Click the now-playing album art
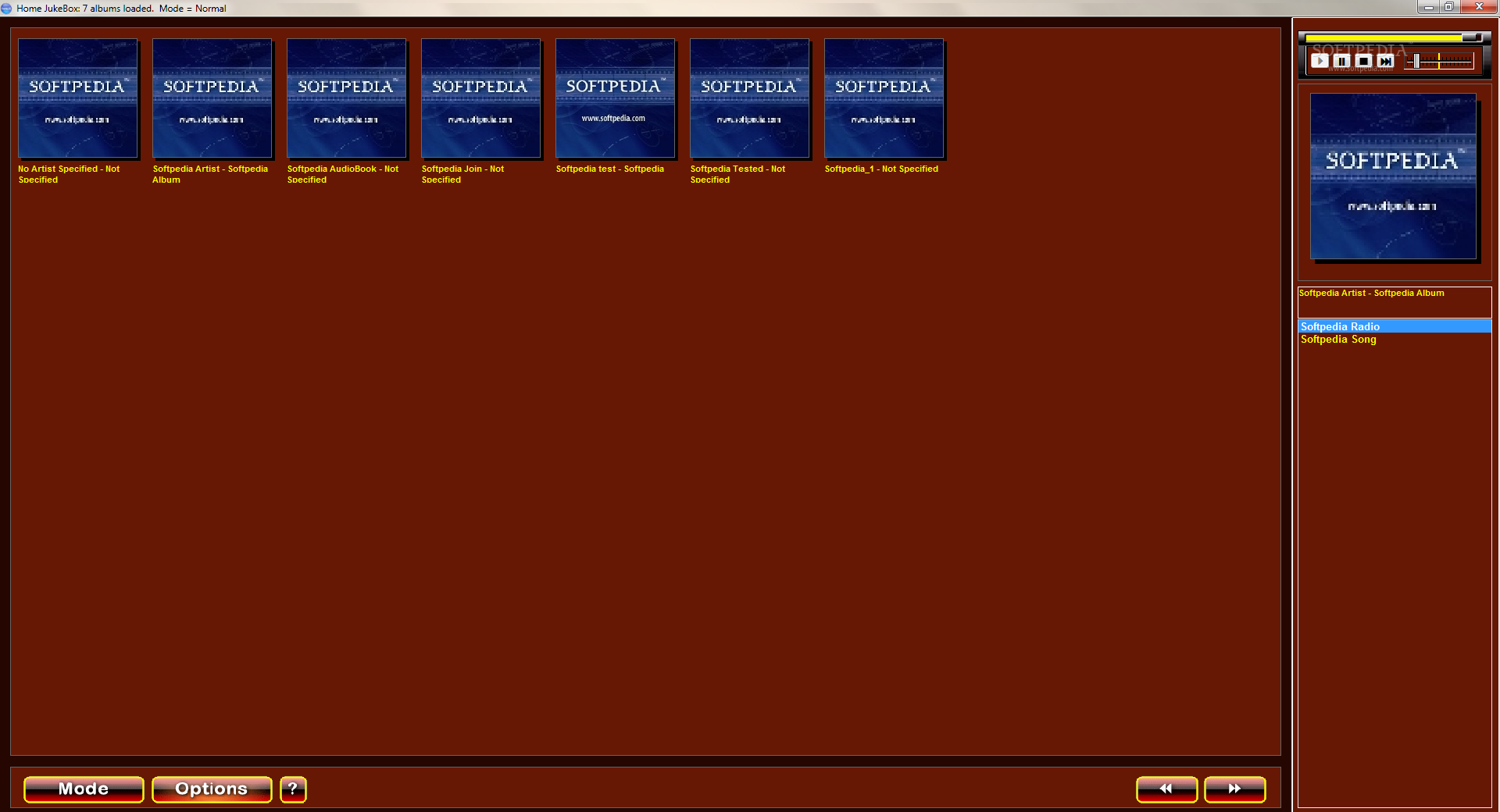Viewport: 1500px width, 812px height. click(1394, 176)
